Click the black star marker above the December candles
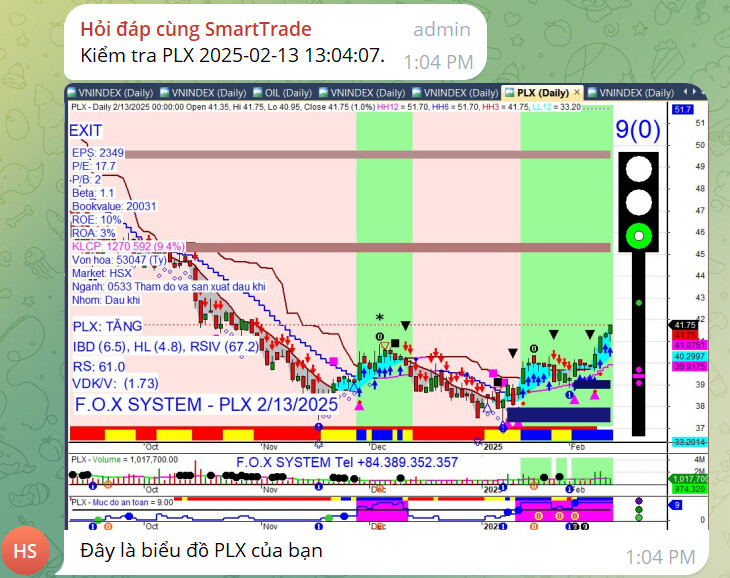This screenshot has width=730, height=578. tap(380, 318)
